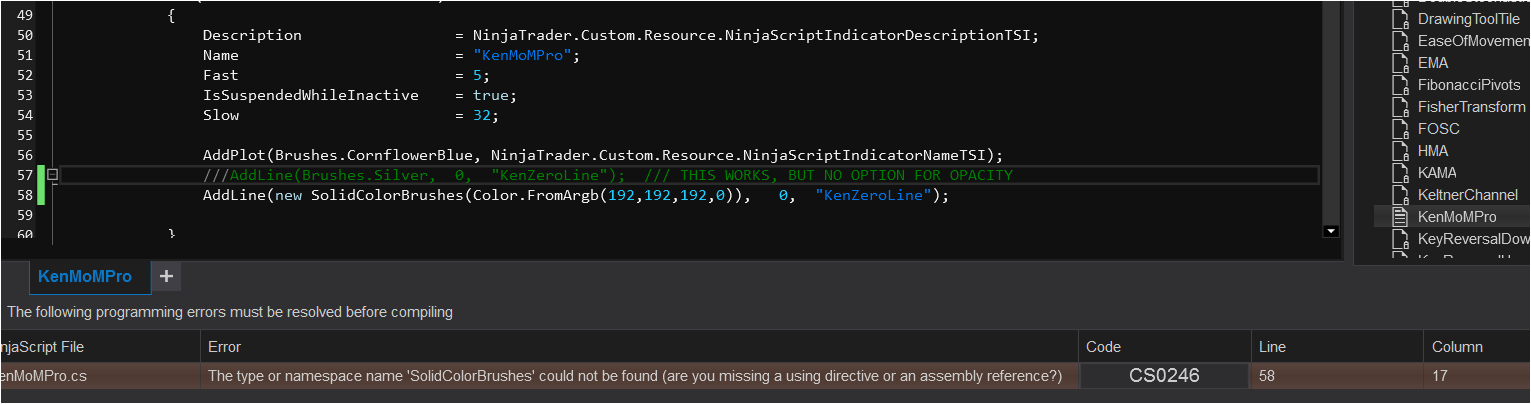
Task: Click line number 52 in the gutter
Action: [25, 75]
